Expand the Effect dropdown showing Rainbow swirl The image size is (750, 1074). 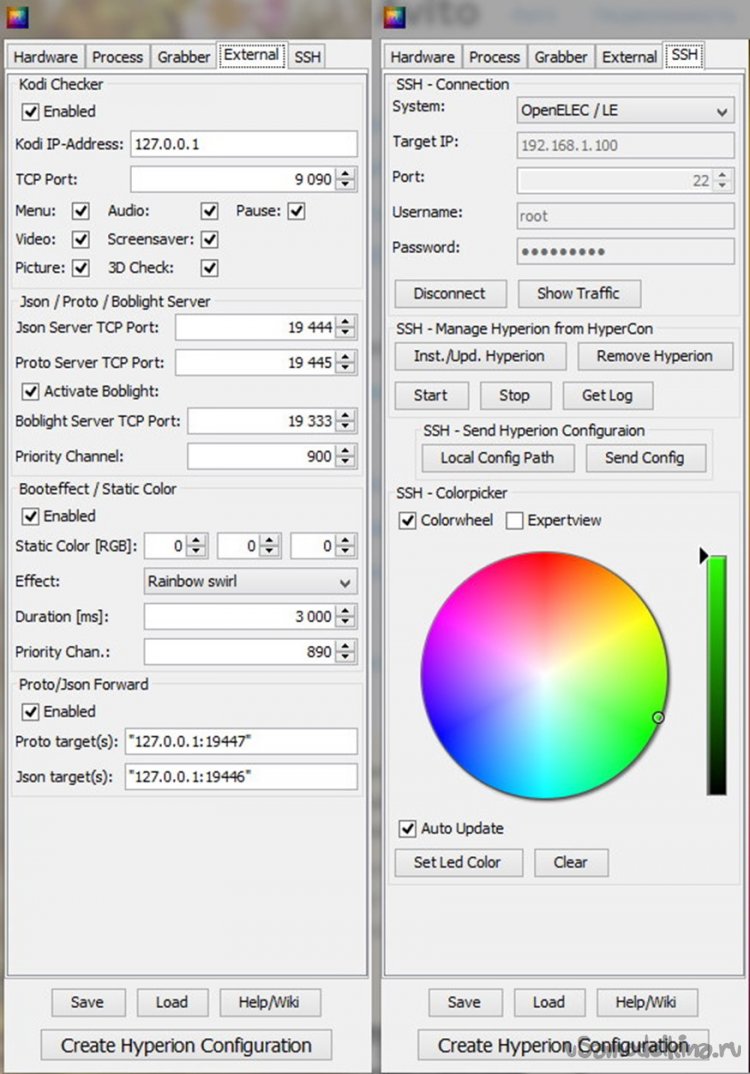pyautogui.click(x=250, y=582)
